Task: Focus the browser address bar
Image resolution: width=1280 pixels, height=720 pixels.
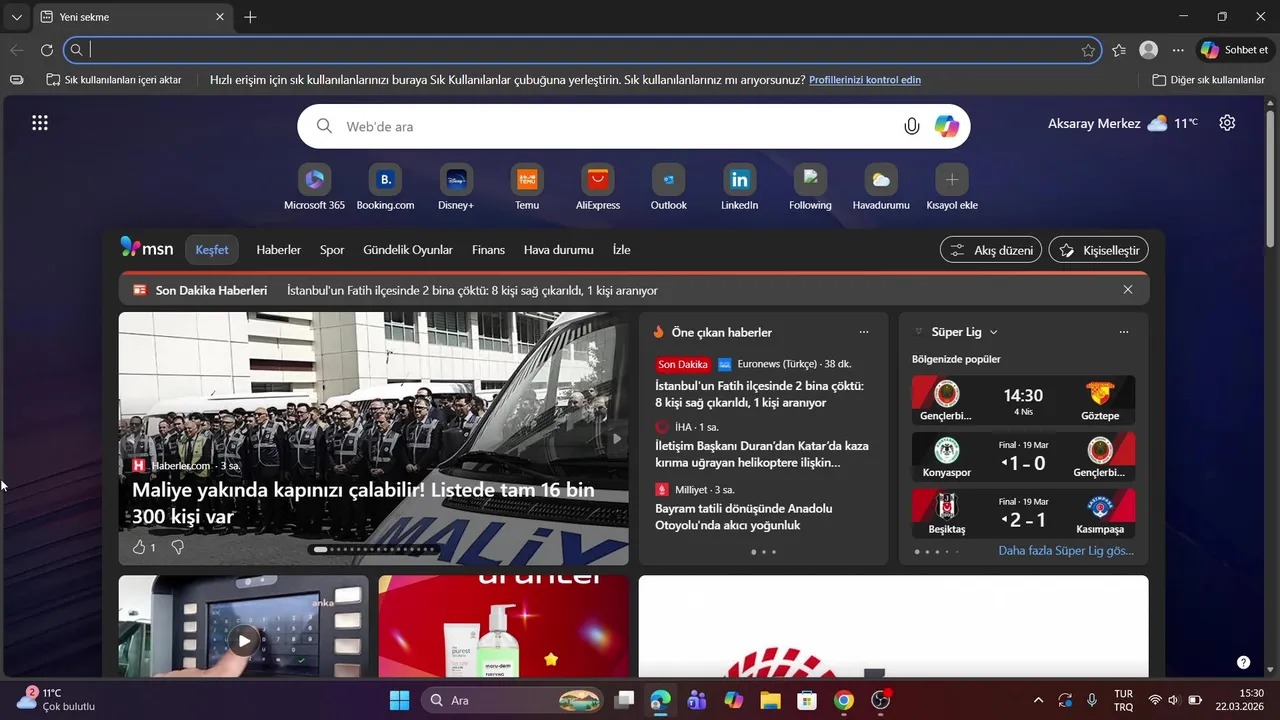Action: click(x=582, y=50)
